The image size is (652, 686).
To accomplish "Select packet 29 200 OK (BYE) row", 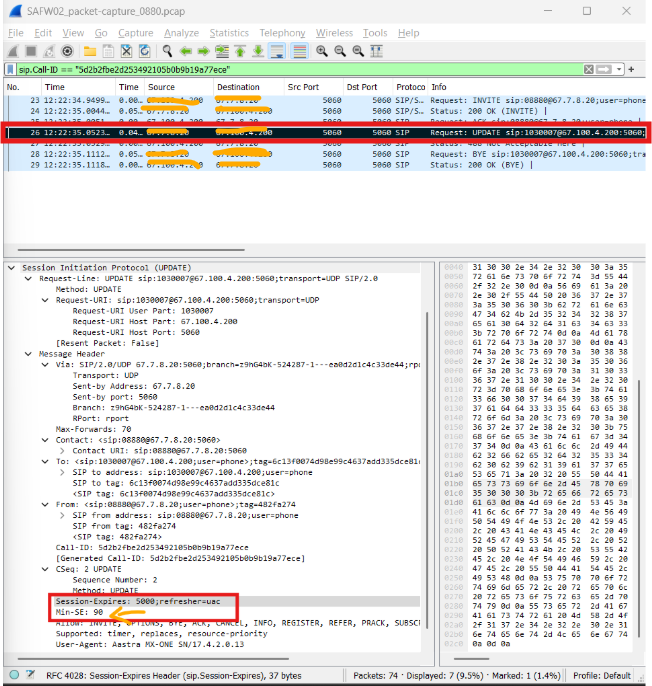I will click(325, 165).
